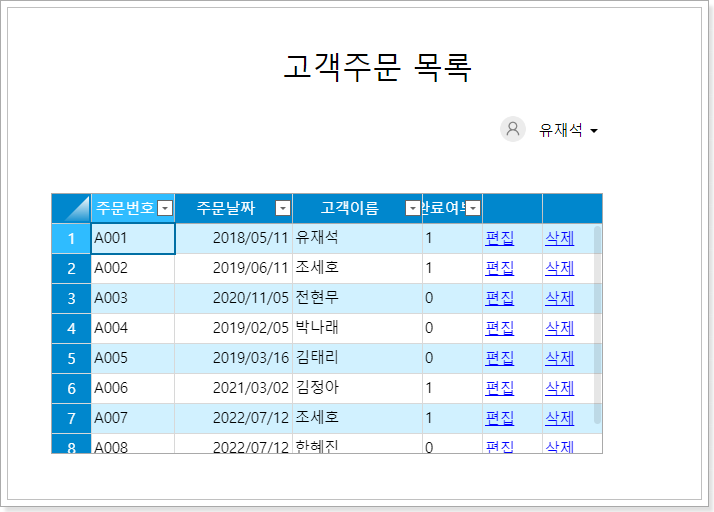This screenshot has height=512, width=714.
Task: Select the A001 order number cell
Action: (132, 238)
